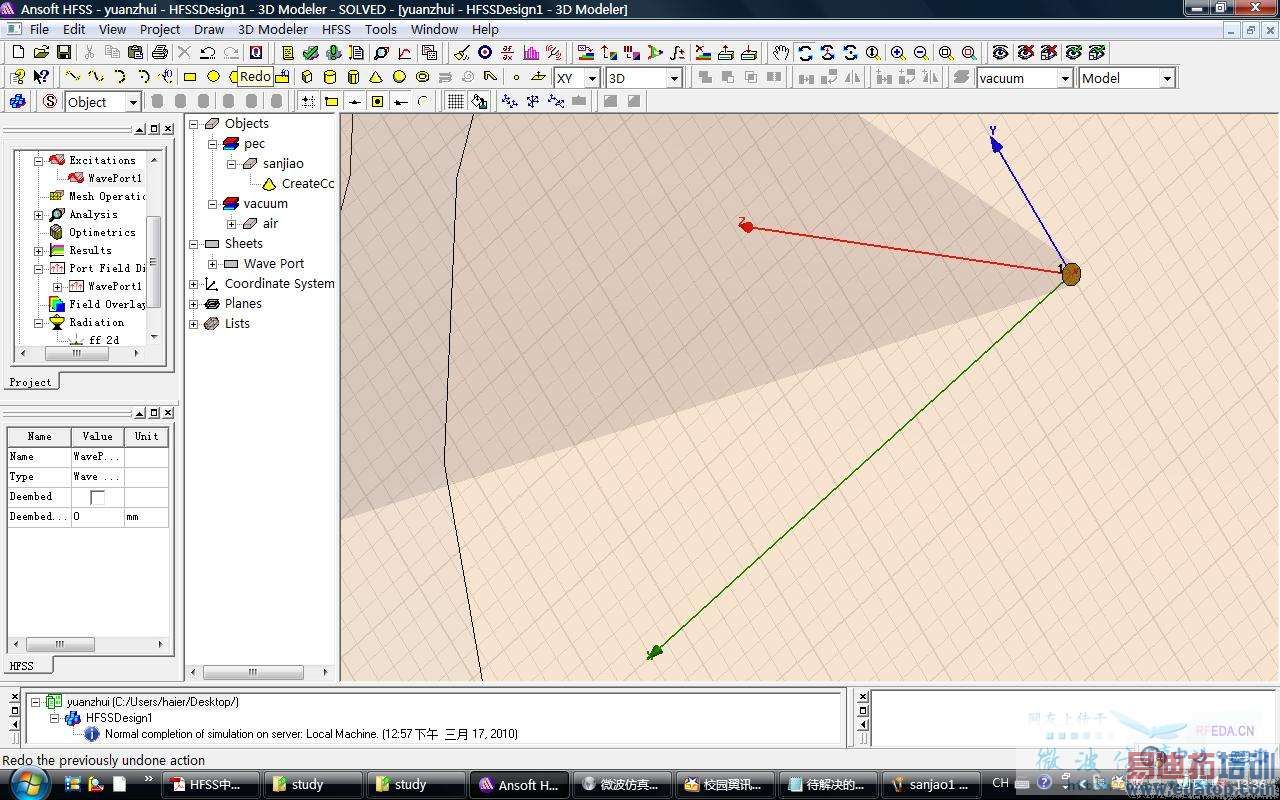Select WavePort1 under Excitations
This screenshot has height=800, width=1280.
(113, 178)
